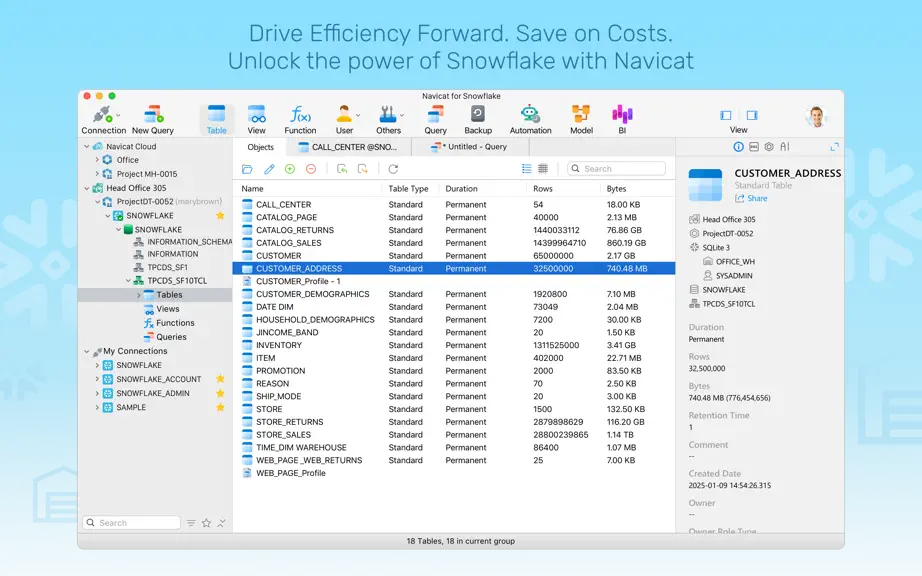Image resolution: width=922 pixels, height=576 pixels.
Task: Open the Automation toolbar icon
Action: tap(530, 120)
